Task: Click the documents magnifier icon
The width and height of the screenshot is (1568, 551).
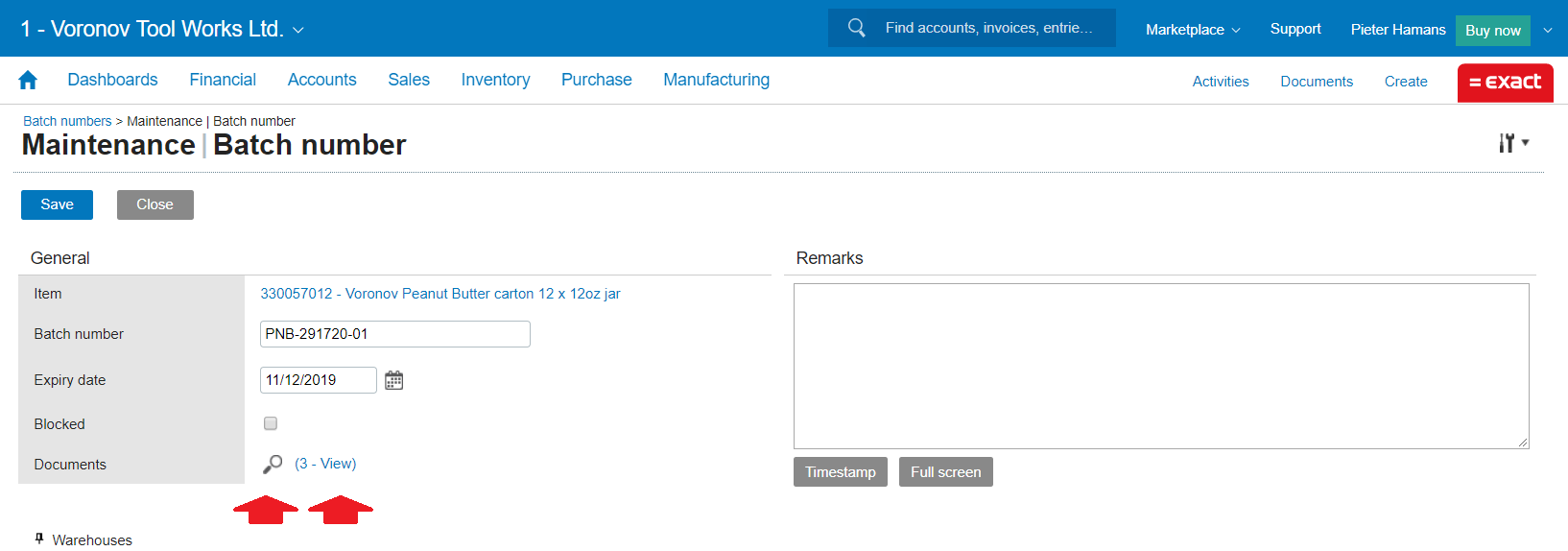Action: click(273, 465)
